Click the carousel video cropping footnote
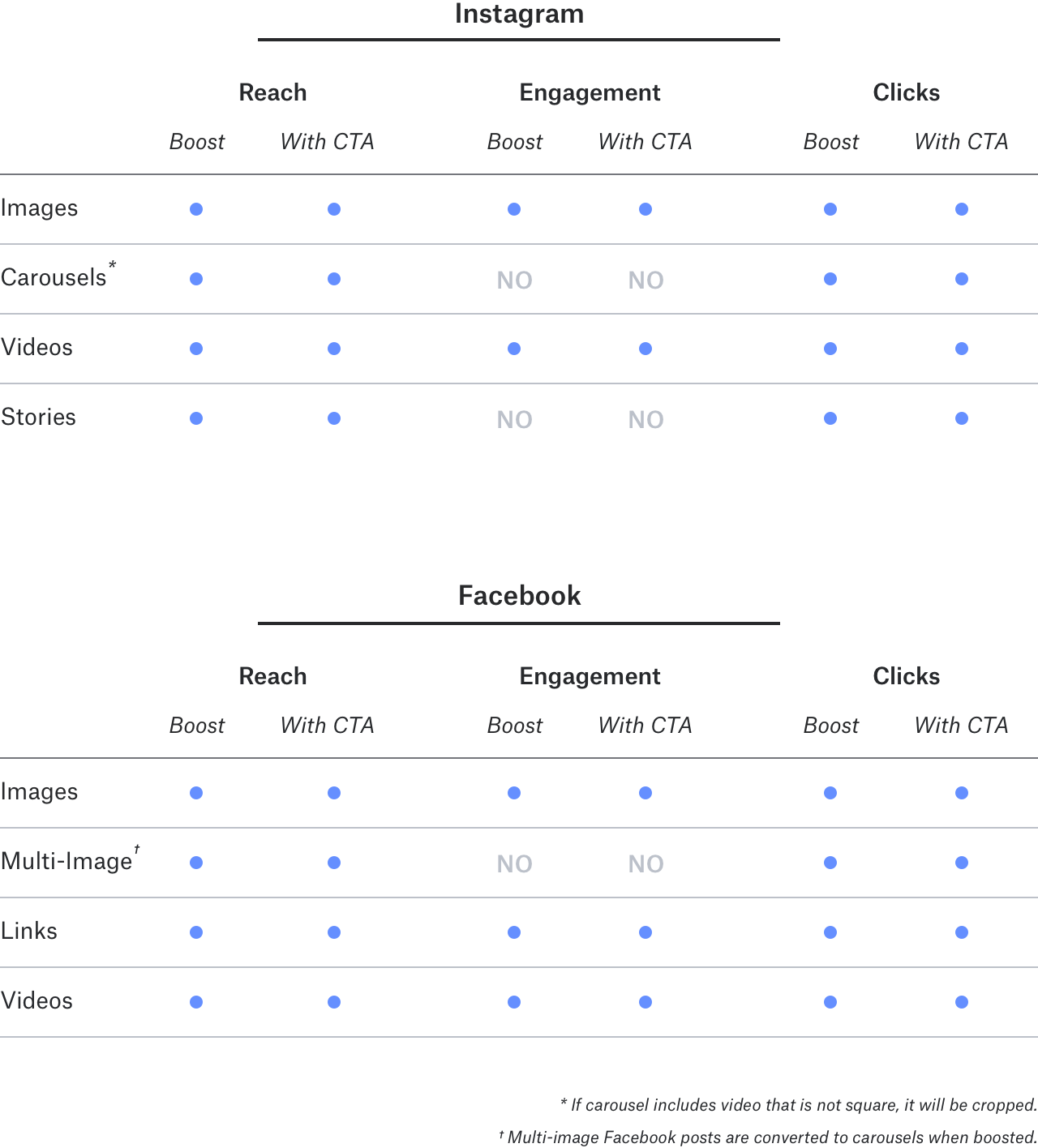 coord(799,1105)
